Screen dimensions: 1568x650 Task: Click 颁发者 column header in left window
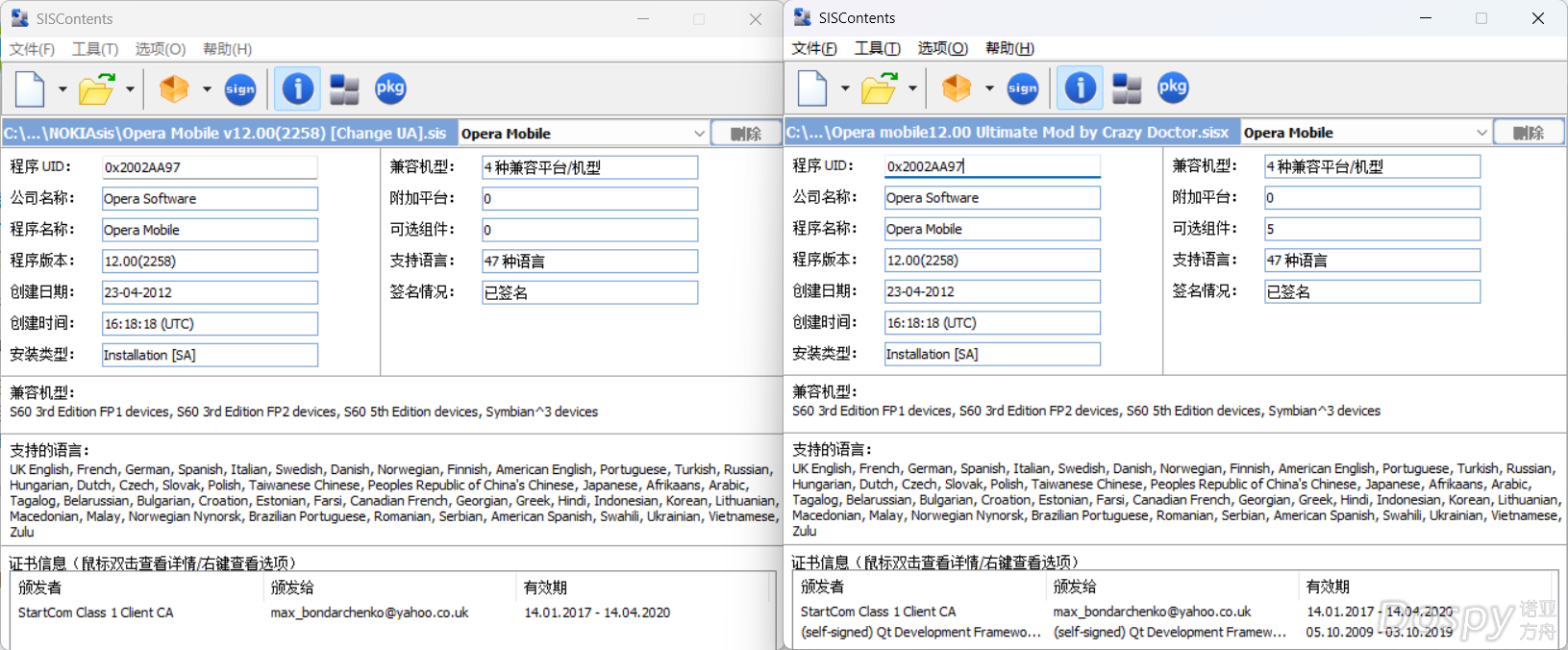pos(137,587)
